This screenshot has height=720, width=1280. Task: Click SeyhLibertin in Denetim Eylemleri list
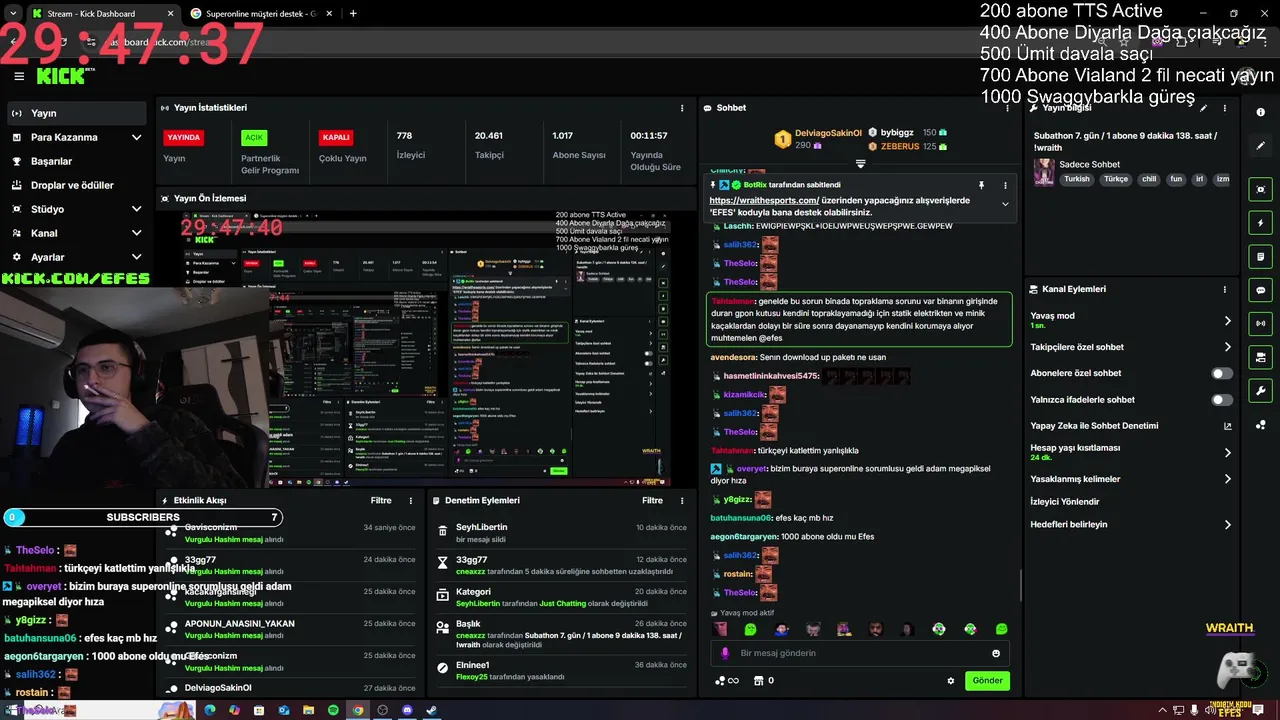(x=481, y=527)
